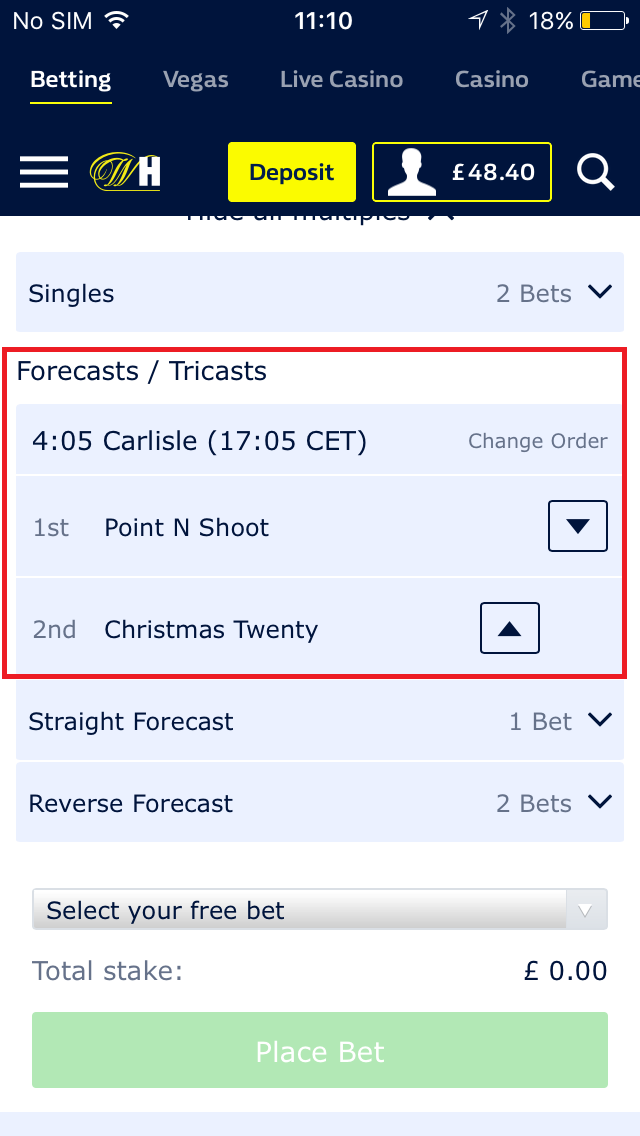Click Change Order for the Carlisle race
Viewport: 640px width, 1136px height.
(537, 440)
